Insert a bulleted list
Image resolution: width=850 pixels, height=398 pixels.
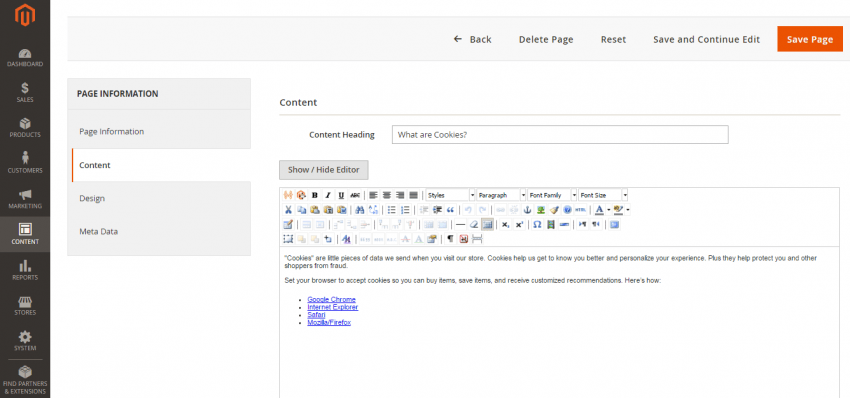click(391, 210)
